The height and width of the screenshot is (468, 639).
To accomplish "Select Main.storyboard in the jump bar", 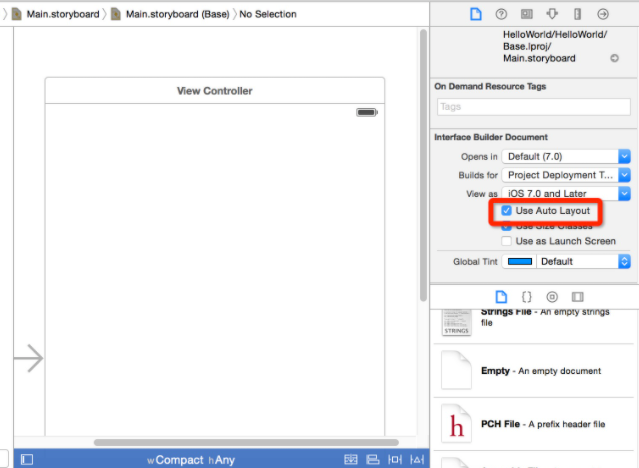I will coord(63,14).
